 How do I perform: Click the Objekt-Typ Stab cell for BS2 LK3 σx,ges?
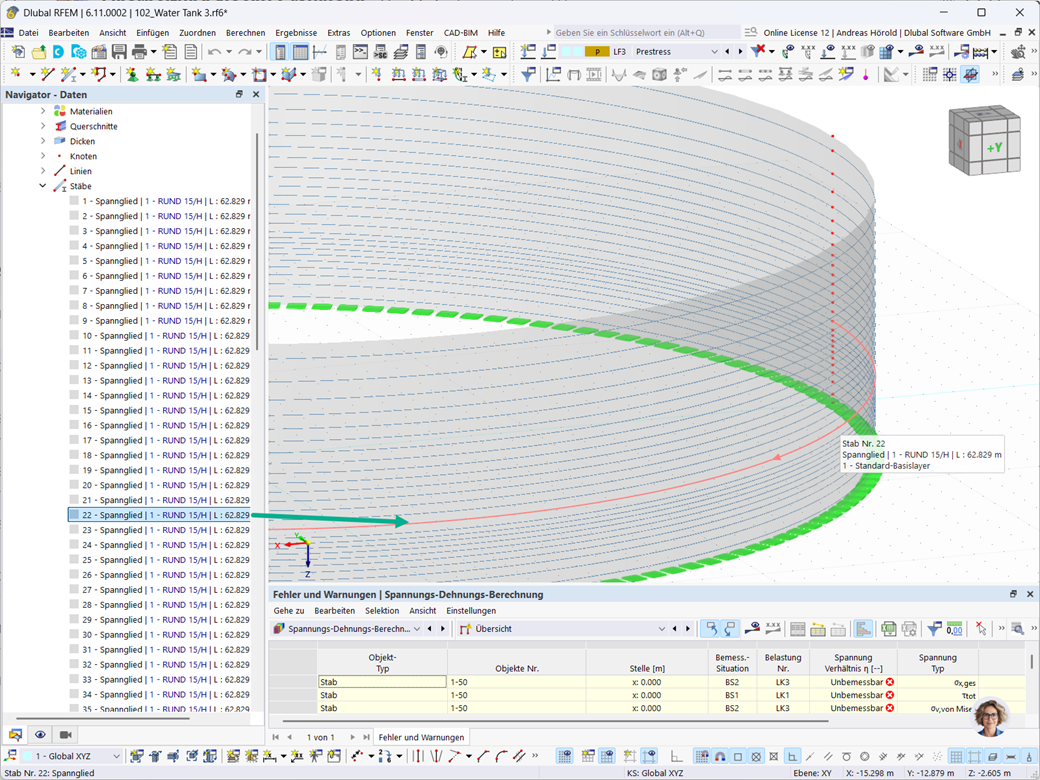pyautogui.click(x=382, y=682)
